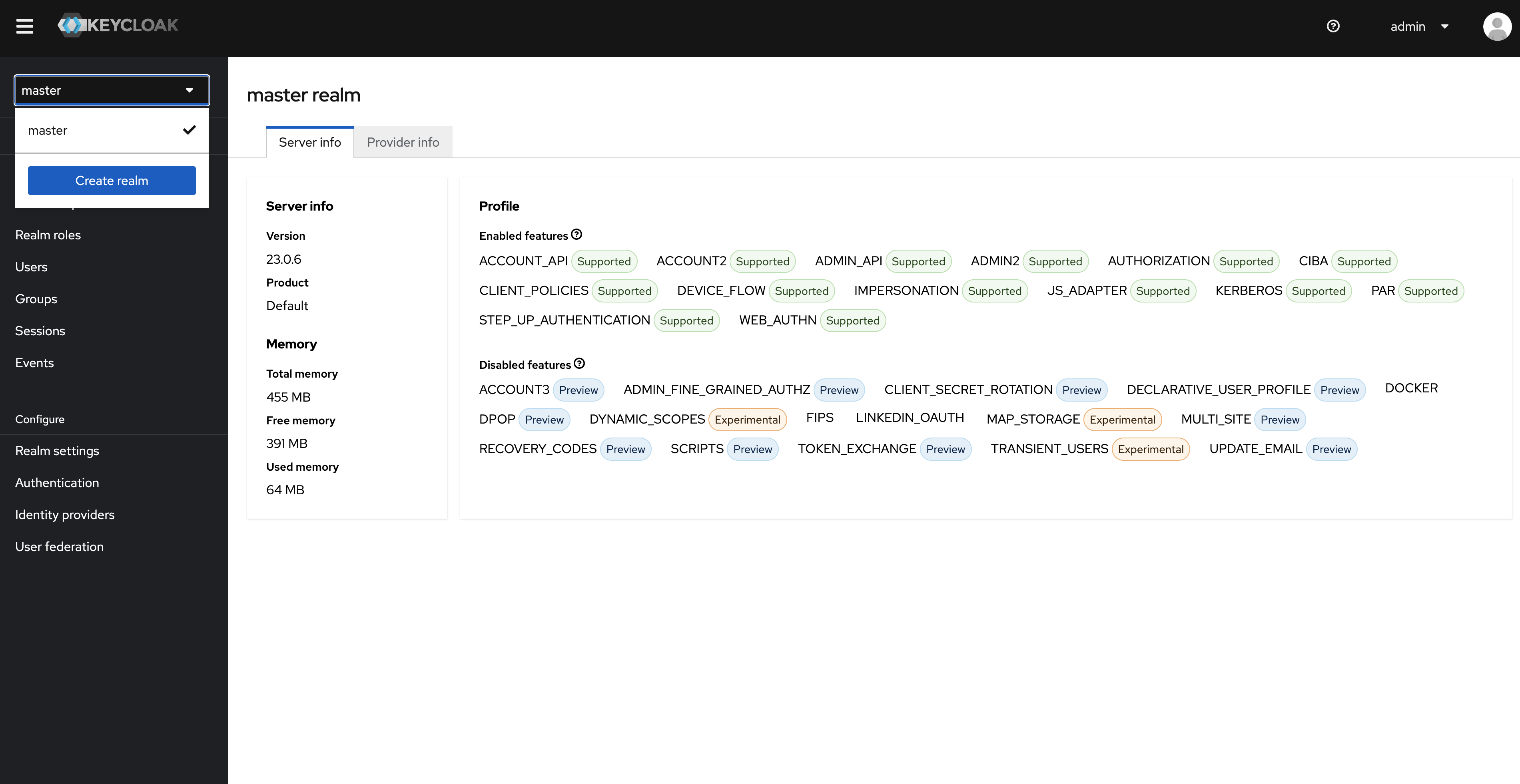Open Events page
The height and width of the screenshot is (784, 1520).
click(34, 363)
